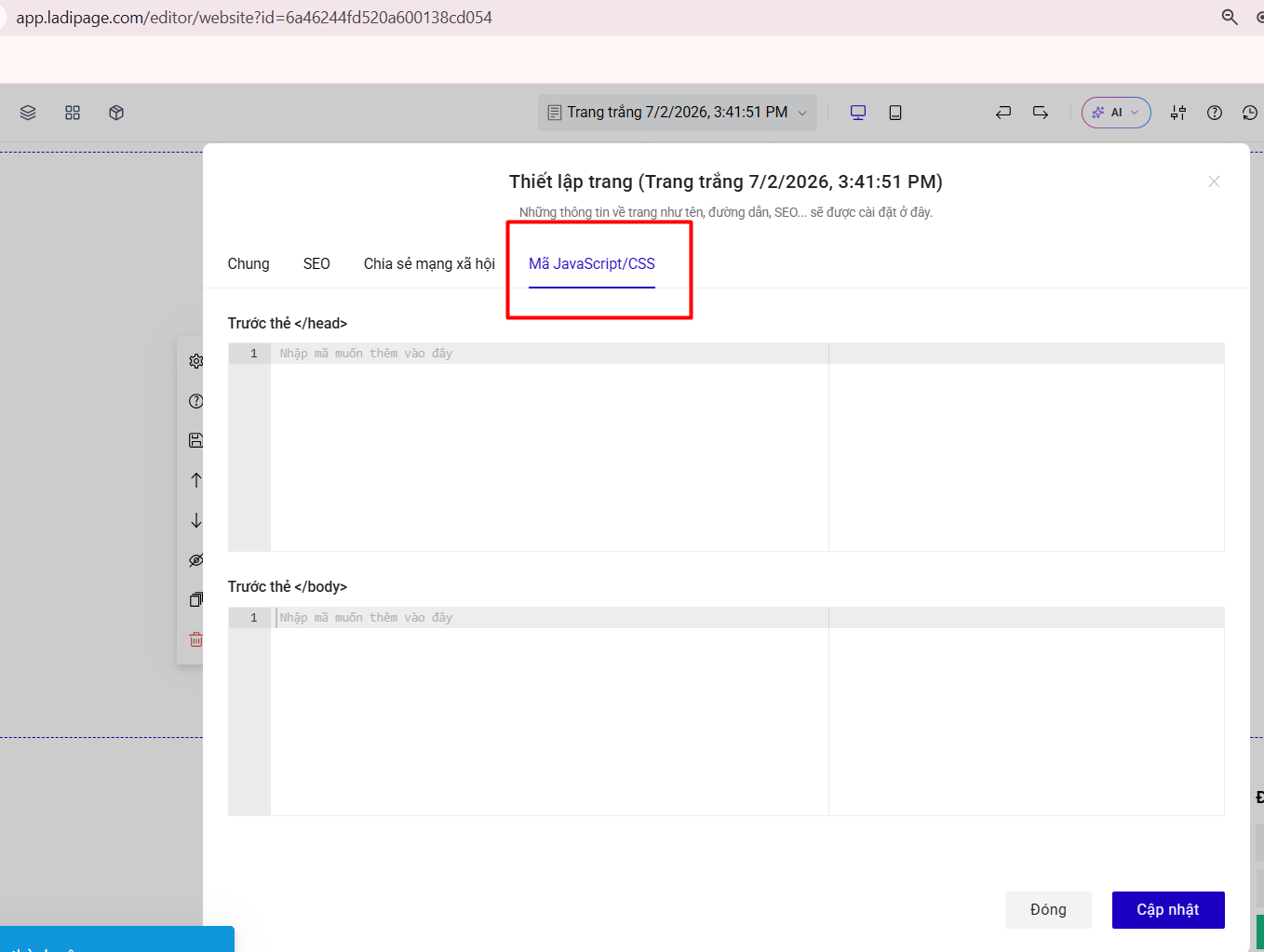Click line number 1 in body editor
Screen dimensions: 1264x952
click(x=253, y=618)
